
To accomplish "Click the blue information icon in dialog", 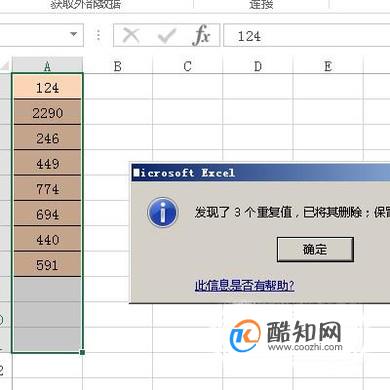I will (162, 212).
